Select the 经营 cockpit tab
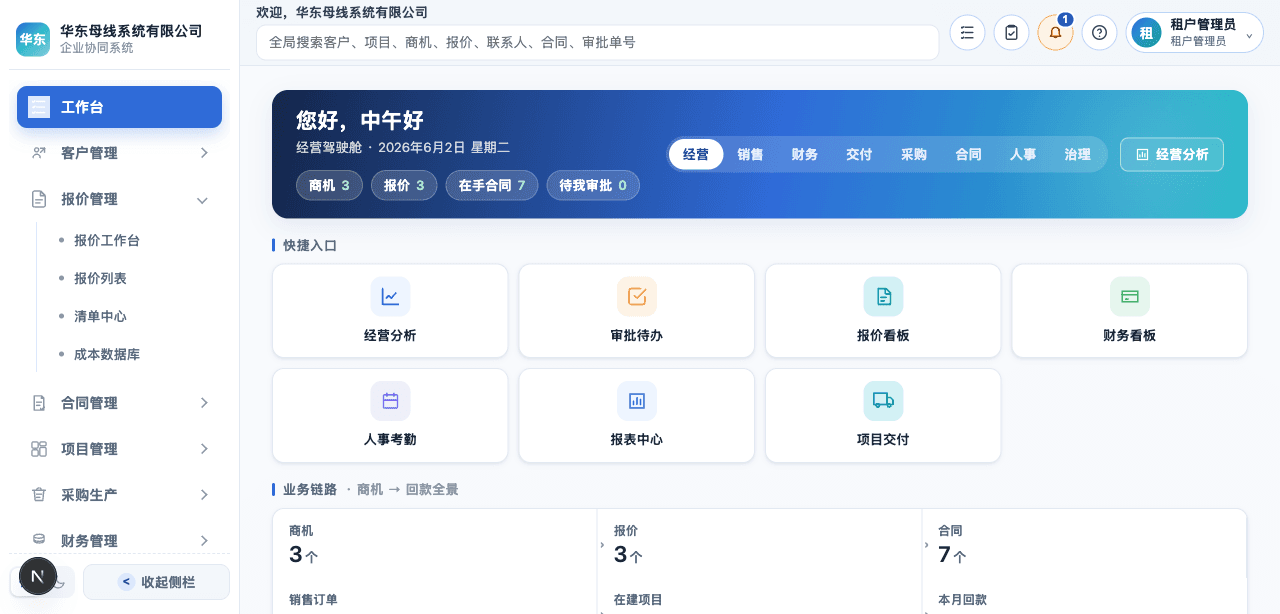The height and width of the screenshot is (614, 1280). click(x=696, y=154)
